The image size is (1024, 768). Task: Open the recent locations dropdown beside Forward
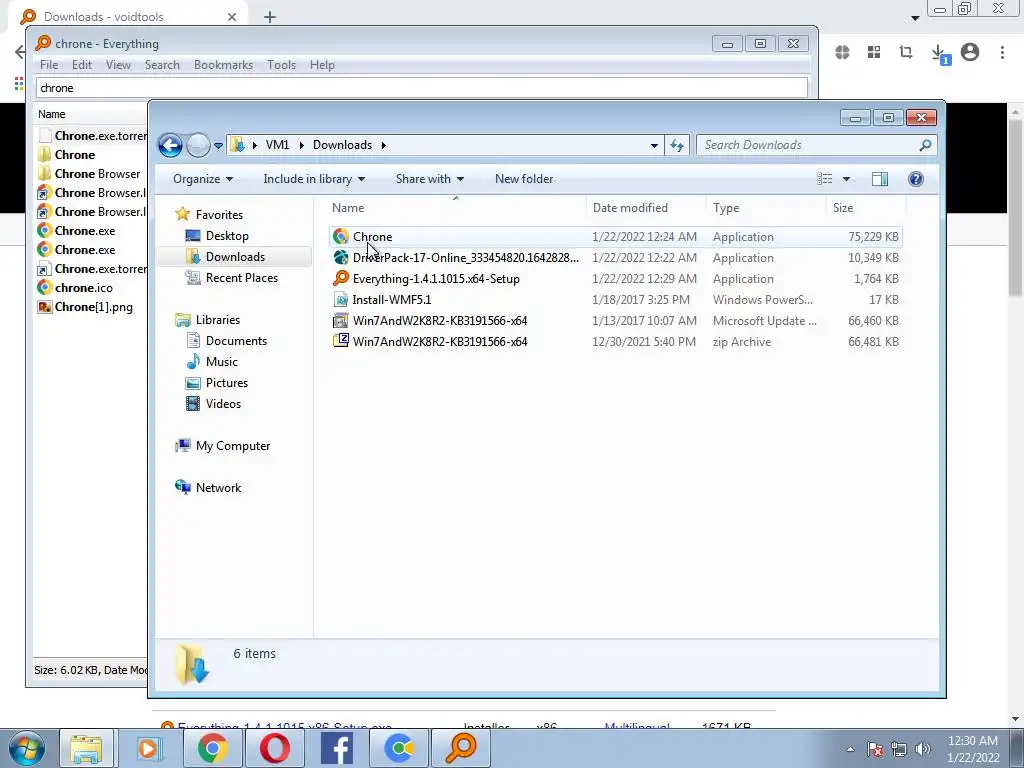pos(218,146)
